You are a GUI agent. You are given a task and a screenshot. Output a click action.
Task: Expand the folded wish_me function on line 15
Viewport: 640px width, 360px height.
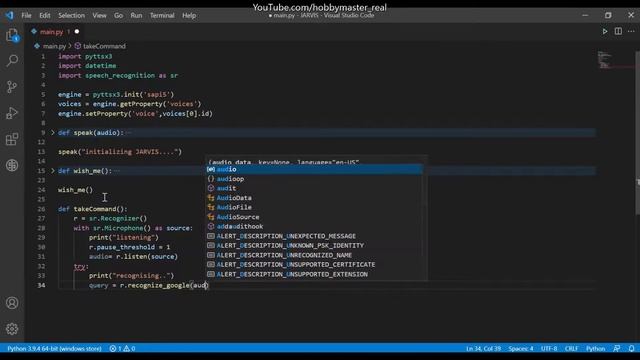coord(53,171)
